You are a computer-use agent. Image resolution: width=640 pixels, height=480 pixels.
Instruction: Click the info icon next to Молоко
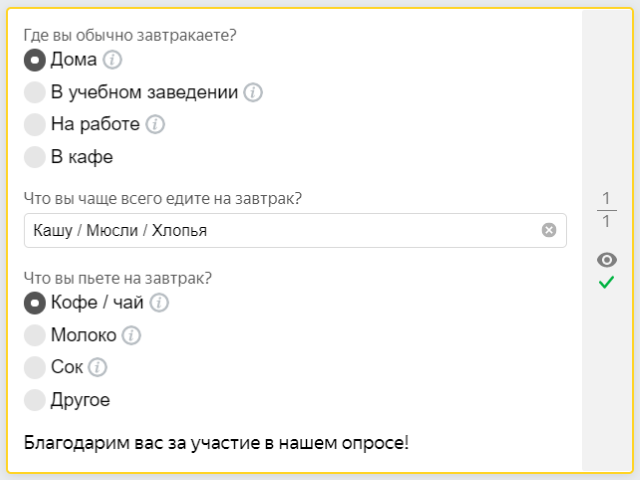[131, 336]
